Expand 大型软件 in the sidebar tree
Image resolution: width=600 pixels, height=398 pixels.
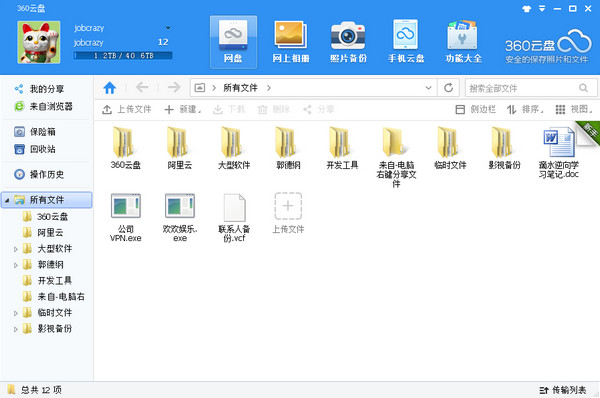click(x=16, y=249)
